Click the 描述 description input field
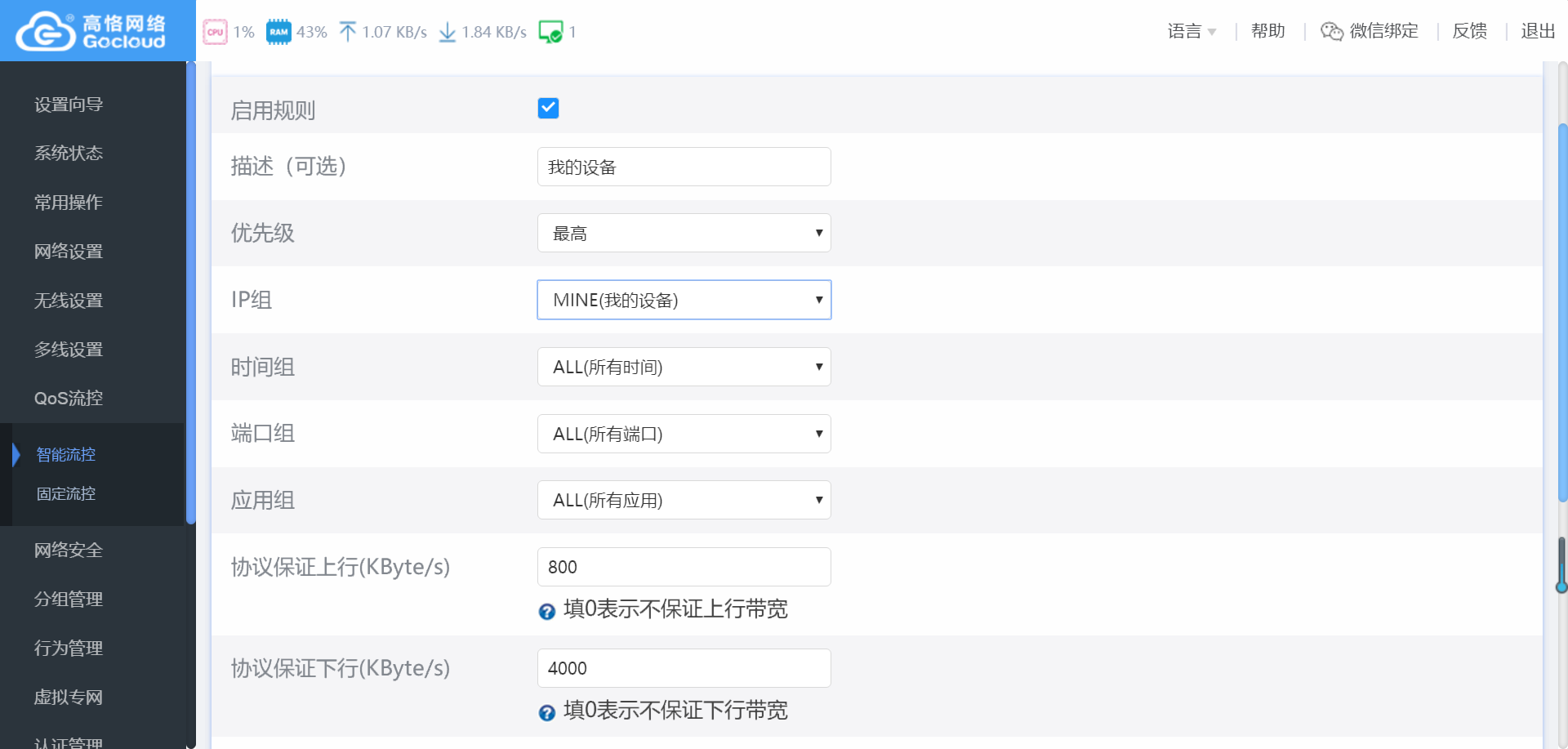 point(684,167)
